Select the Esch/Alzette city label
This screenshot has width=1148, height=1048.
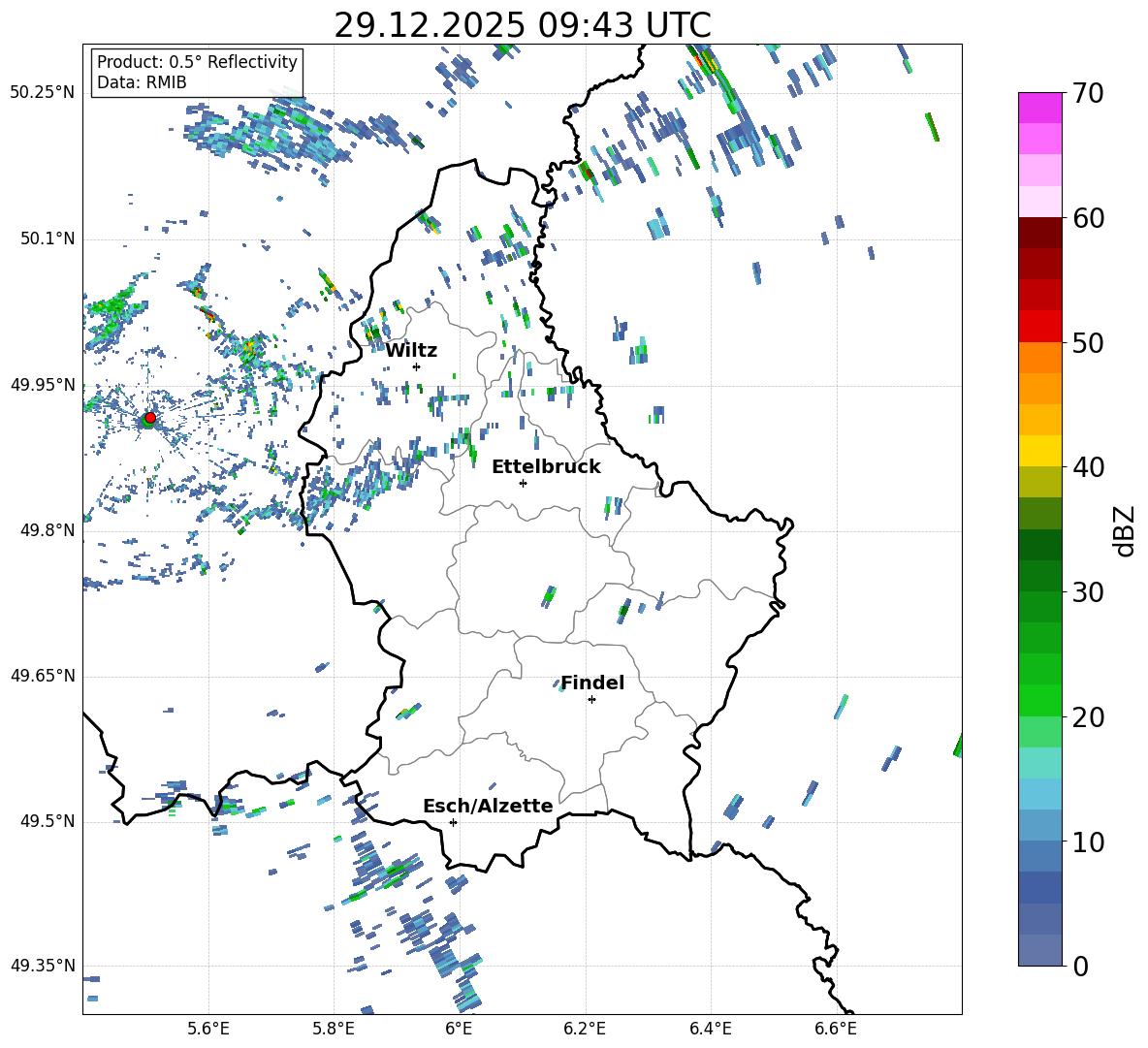(488, 806)
